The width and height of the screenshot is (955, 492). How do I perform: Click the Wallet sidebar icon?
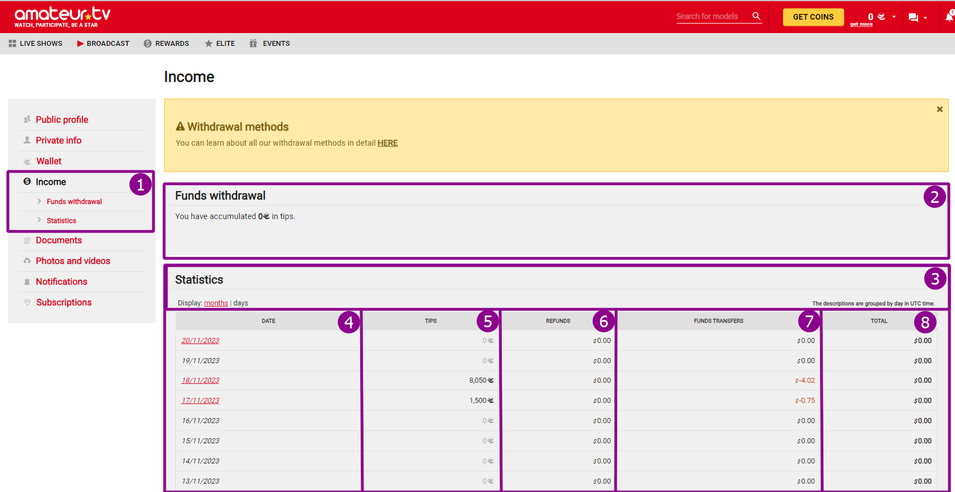(x=27, y=161)
